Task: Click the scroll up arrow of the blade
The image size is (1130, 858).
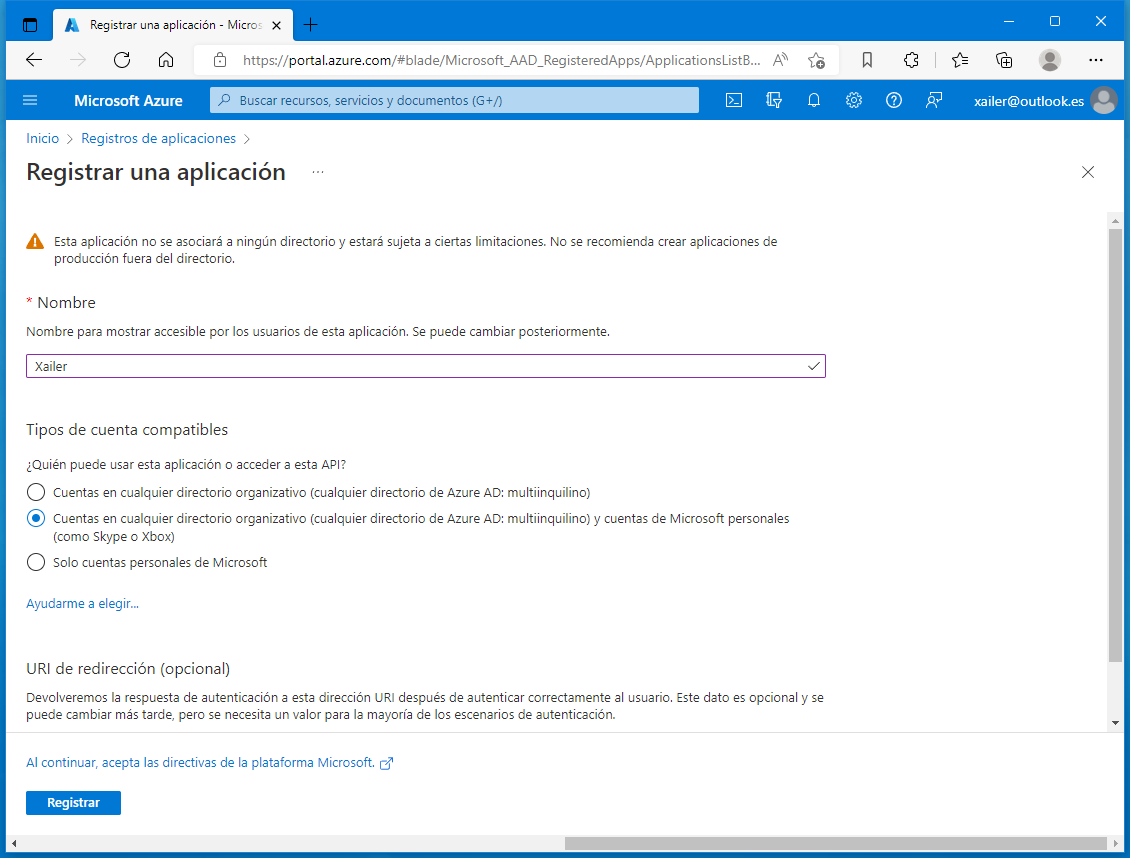Action: pos(1115,221)
